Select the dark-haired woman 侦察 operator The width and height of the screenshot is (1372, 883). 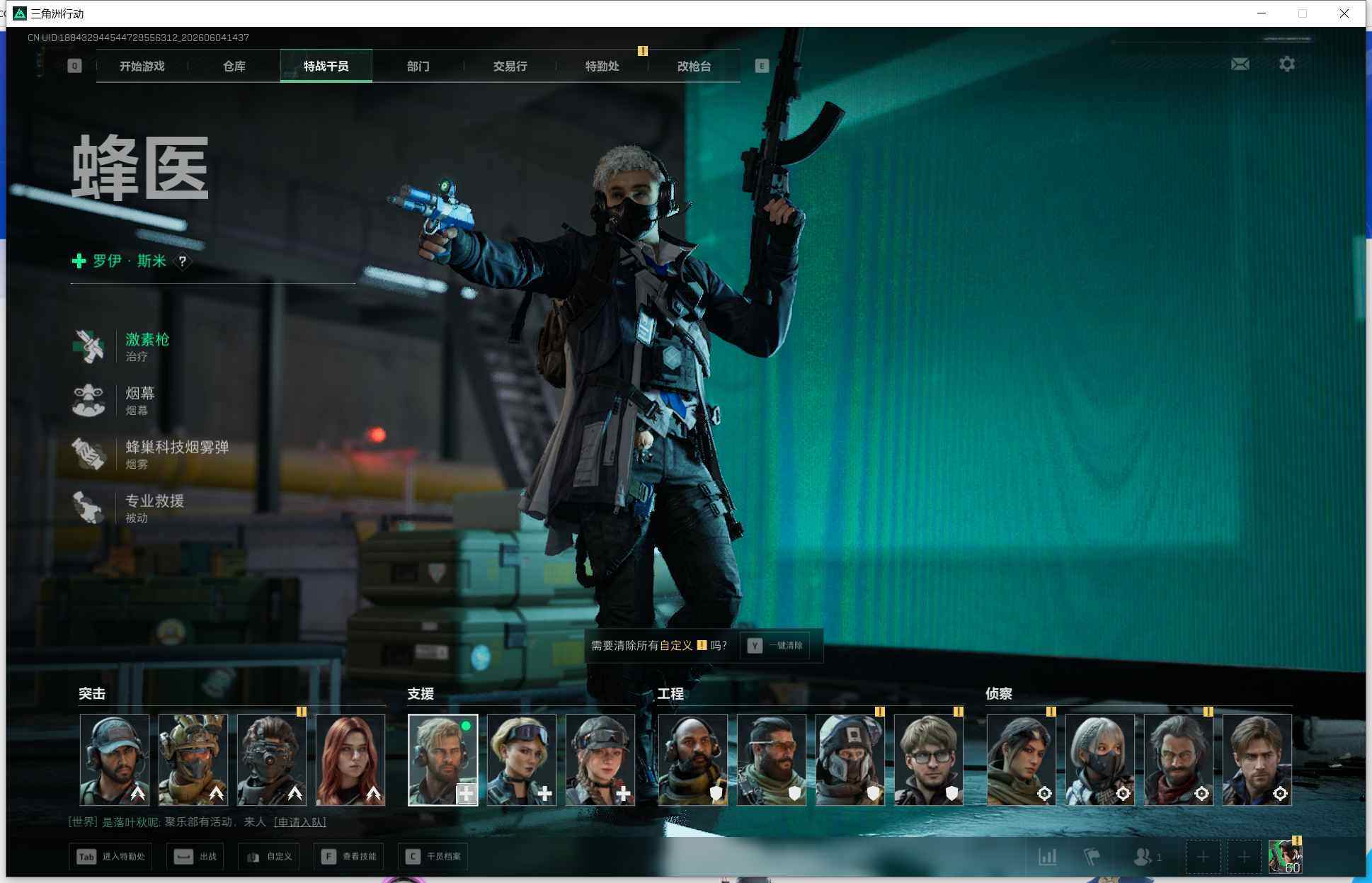1022,760
